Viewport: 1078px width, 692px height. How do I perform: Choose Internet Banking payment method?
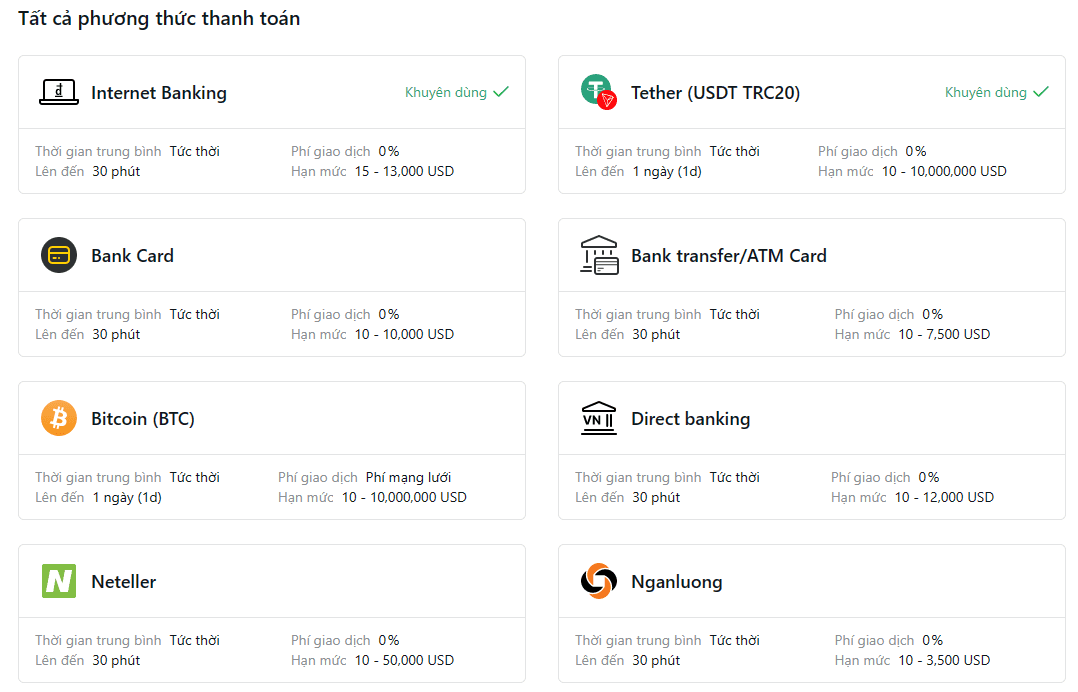point(272,124)
